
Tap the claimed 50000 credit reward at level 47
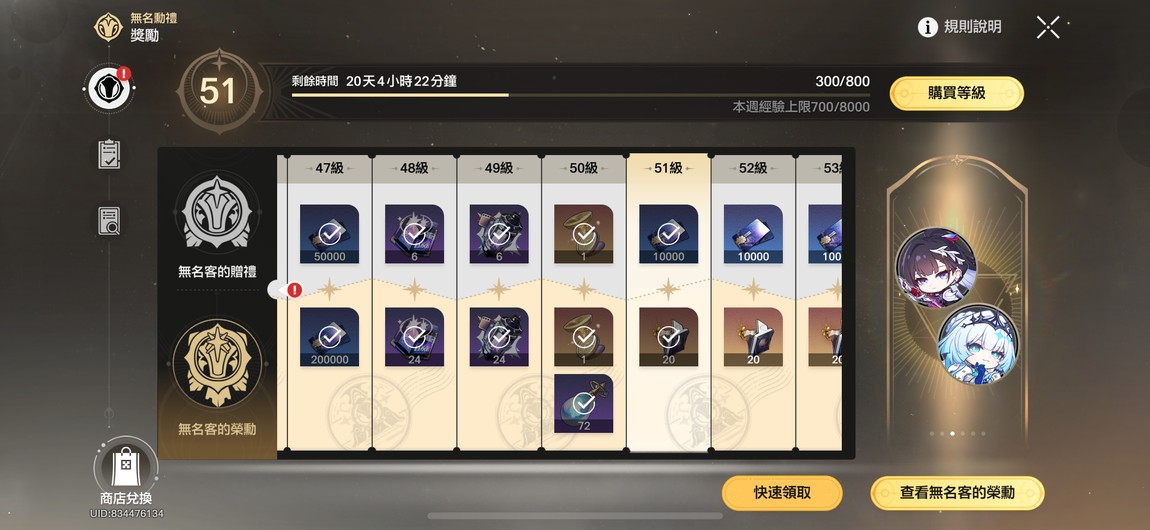click(329, 234)
